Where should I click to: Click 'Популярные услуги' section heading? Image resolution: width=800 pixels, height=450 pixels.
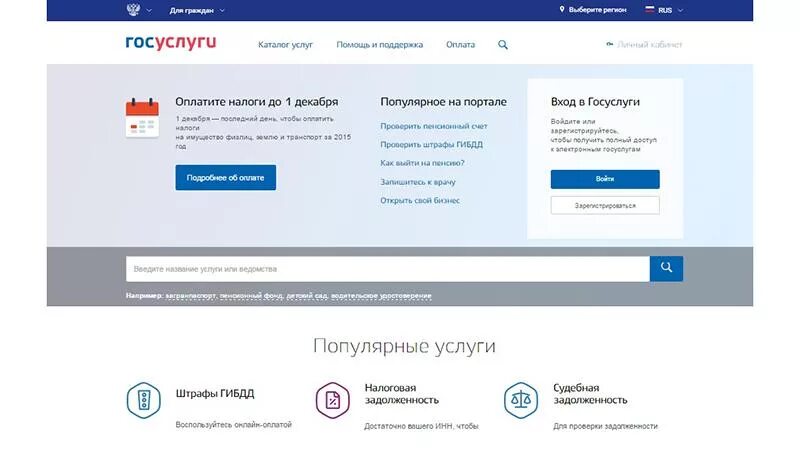pos(404,346)
